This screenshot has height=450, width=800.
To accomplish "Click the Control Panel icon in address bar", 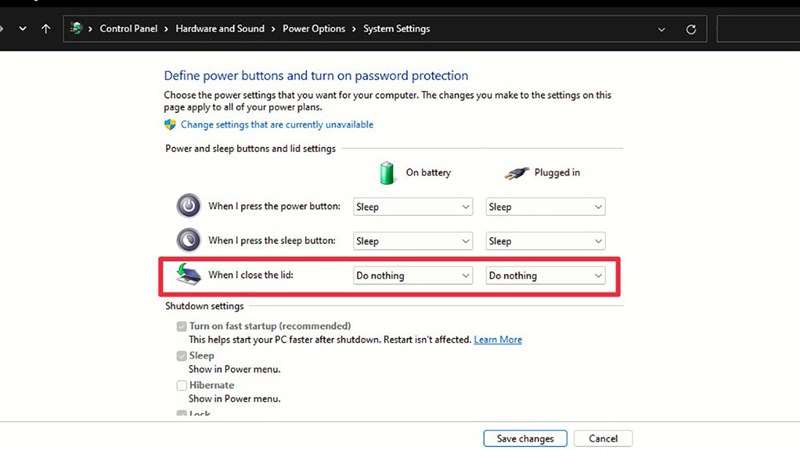I will 77,29.
